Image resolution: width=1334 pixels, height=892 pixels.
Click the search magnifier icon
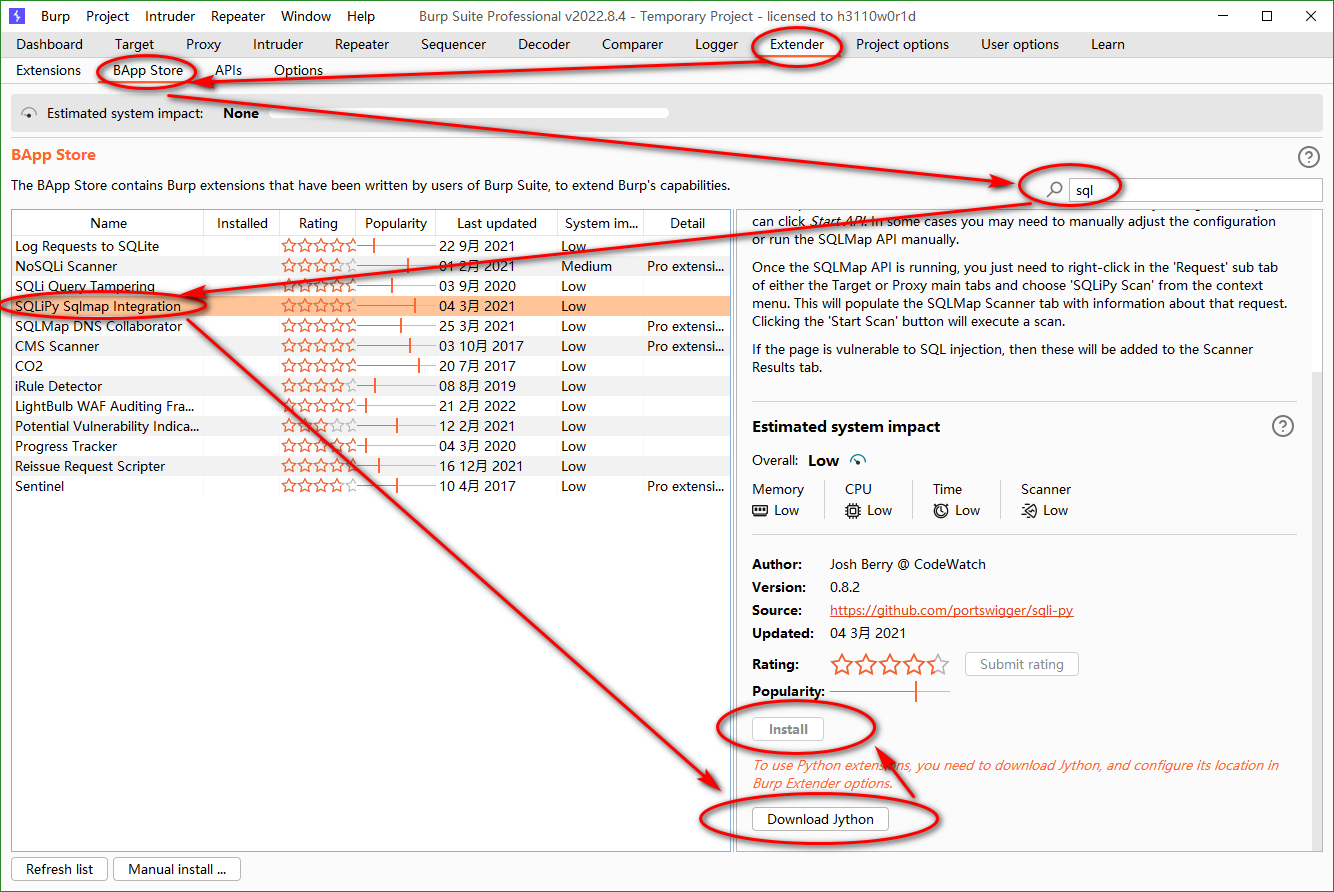coord(1054,190)
